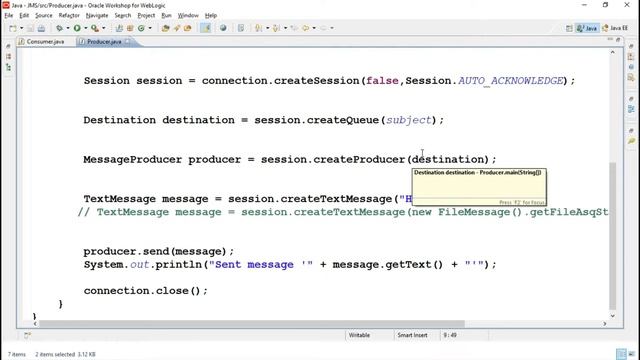Click the Open Perspective icon
The image size is (640, 360).
(569, 28)
